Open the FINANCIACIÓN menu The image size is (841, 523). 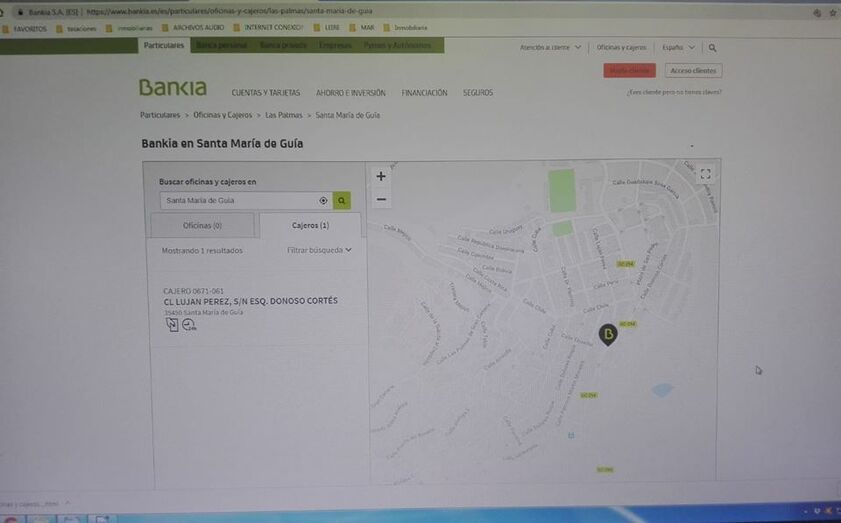point(424,93)
